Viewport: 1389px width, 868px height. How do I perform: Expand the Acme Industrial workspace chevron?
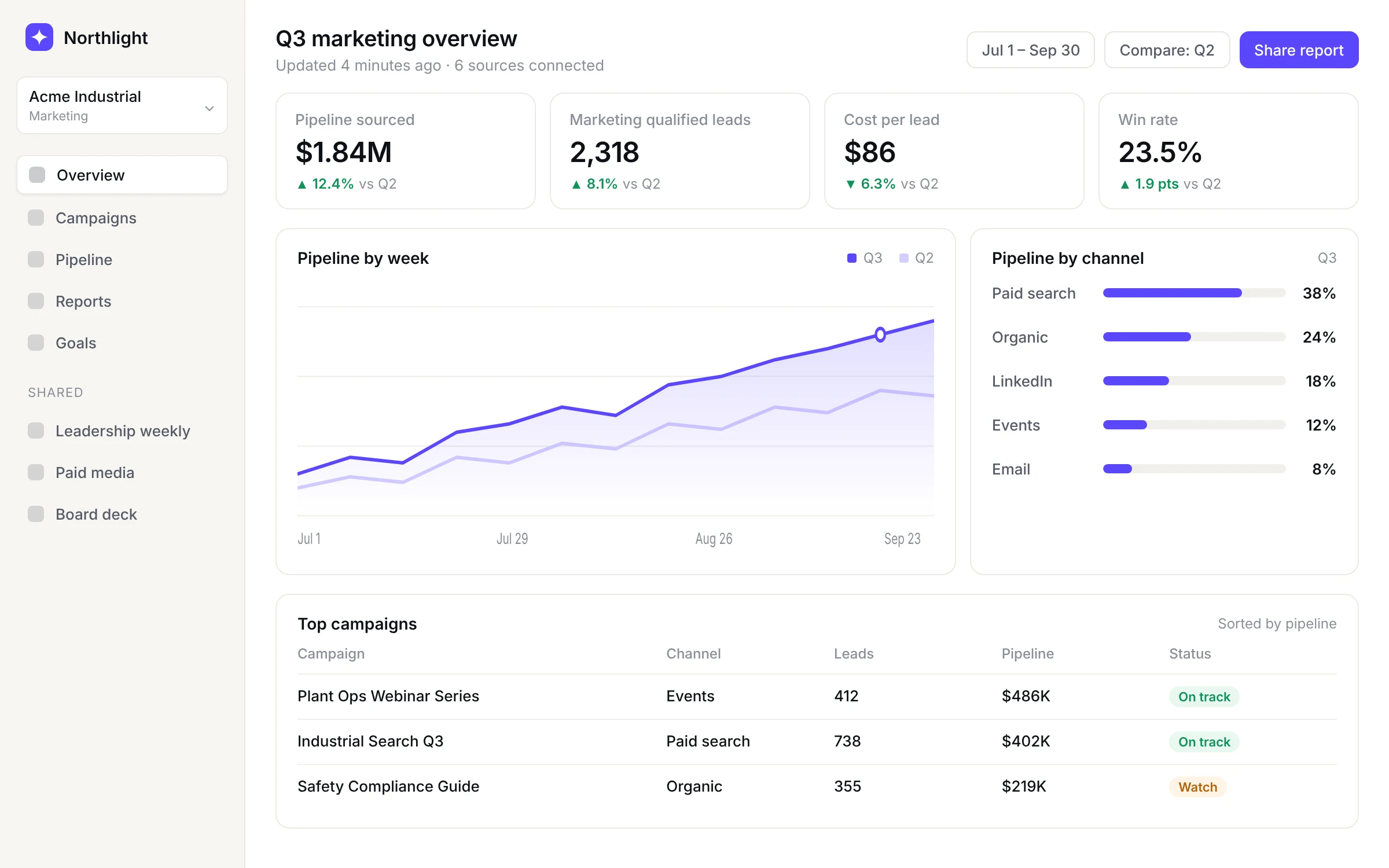point(210,108)
